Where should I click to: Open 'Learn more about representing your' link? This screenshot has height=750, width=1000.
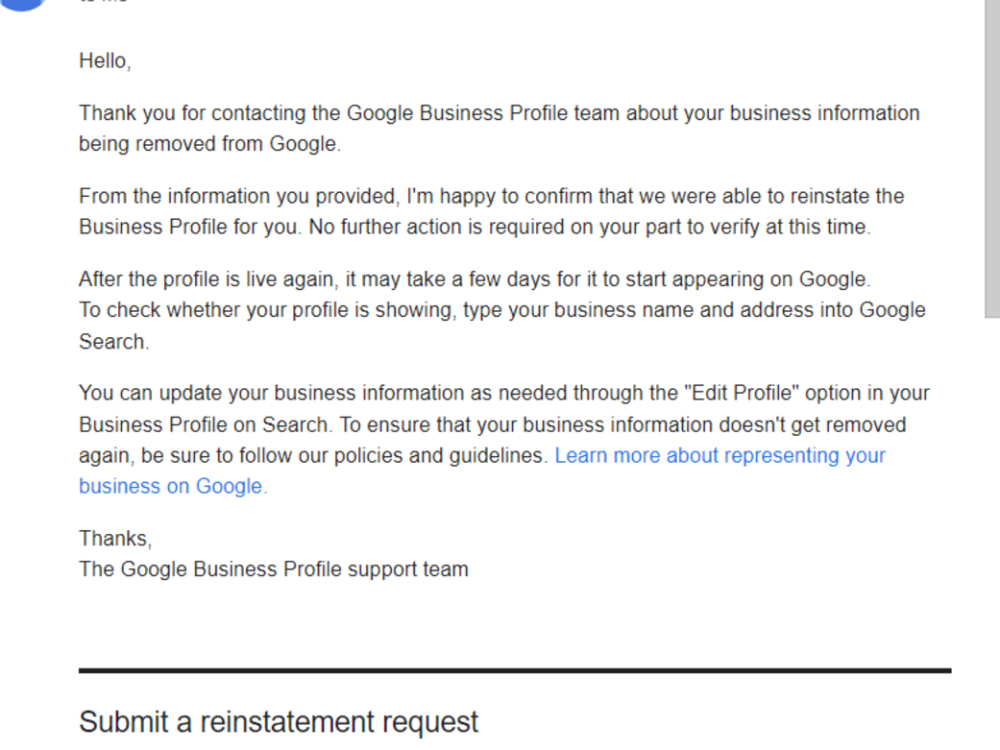pyautogui.click(x=720, y=455)
